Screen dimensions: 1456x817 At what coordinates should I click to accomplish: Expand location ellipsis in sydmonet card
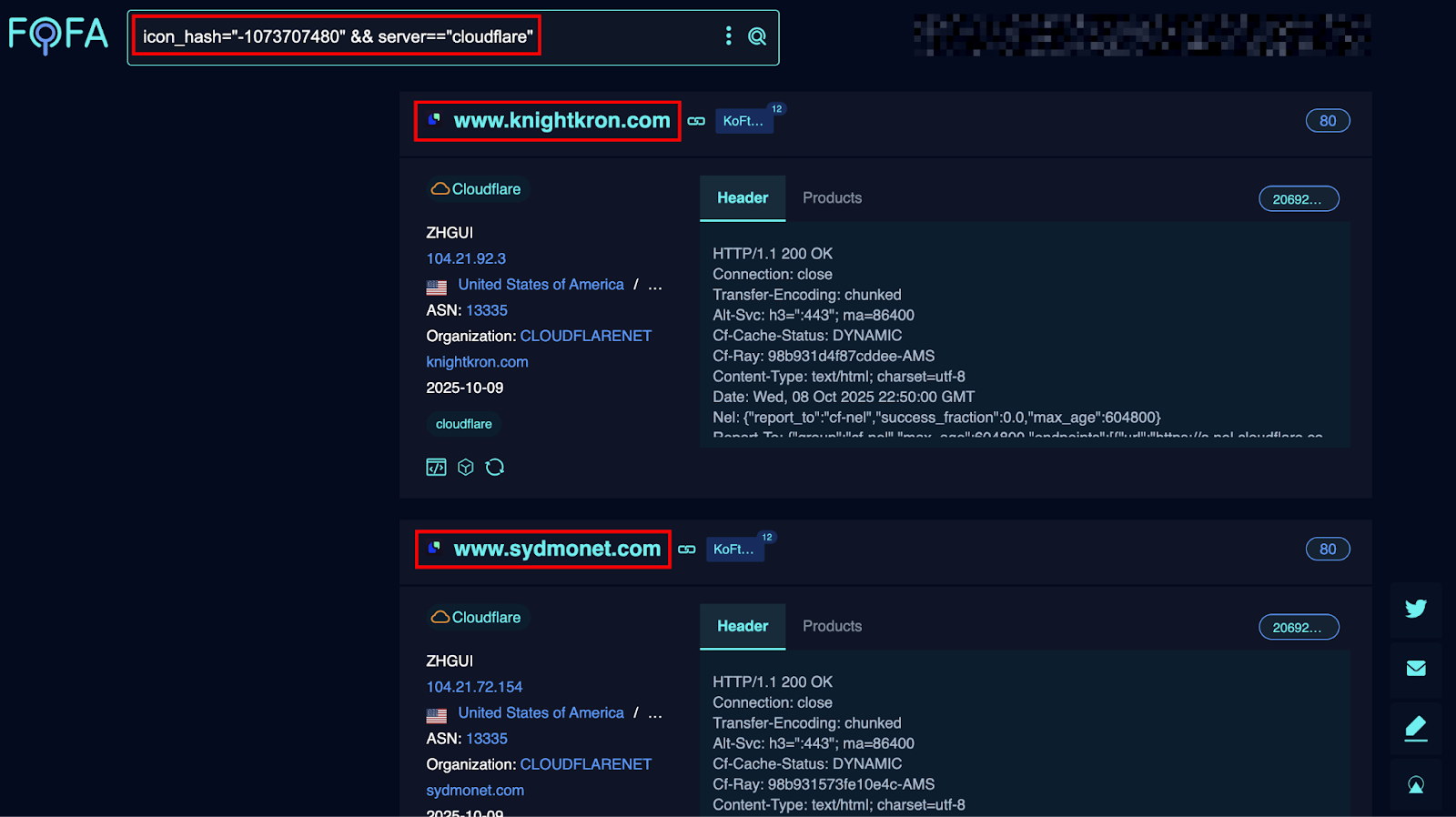[x=655, y=714]
